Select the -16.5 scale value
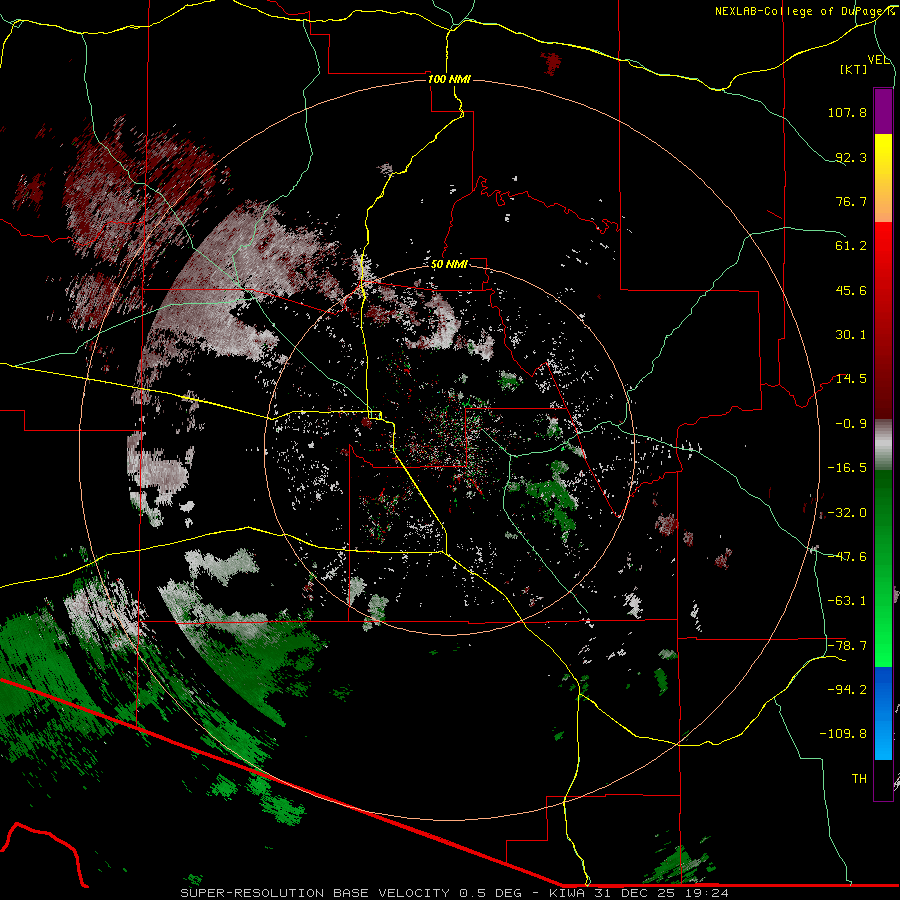Screen dimensions: 900x900 point(847,468)
